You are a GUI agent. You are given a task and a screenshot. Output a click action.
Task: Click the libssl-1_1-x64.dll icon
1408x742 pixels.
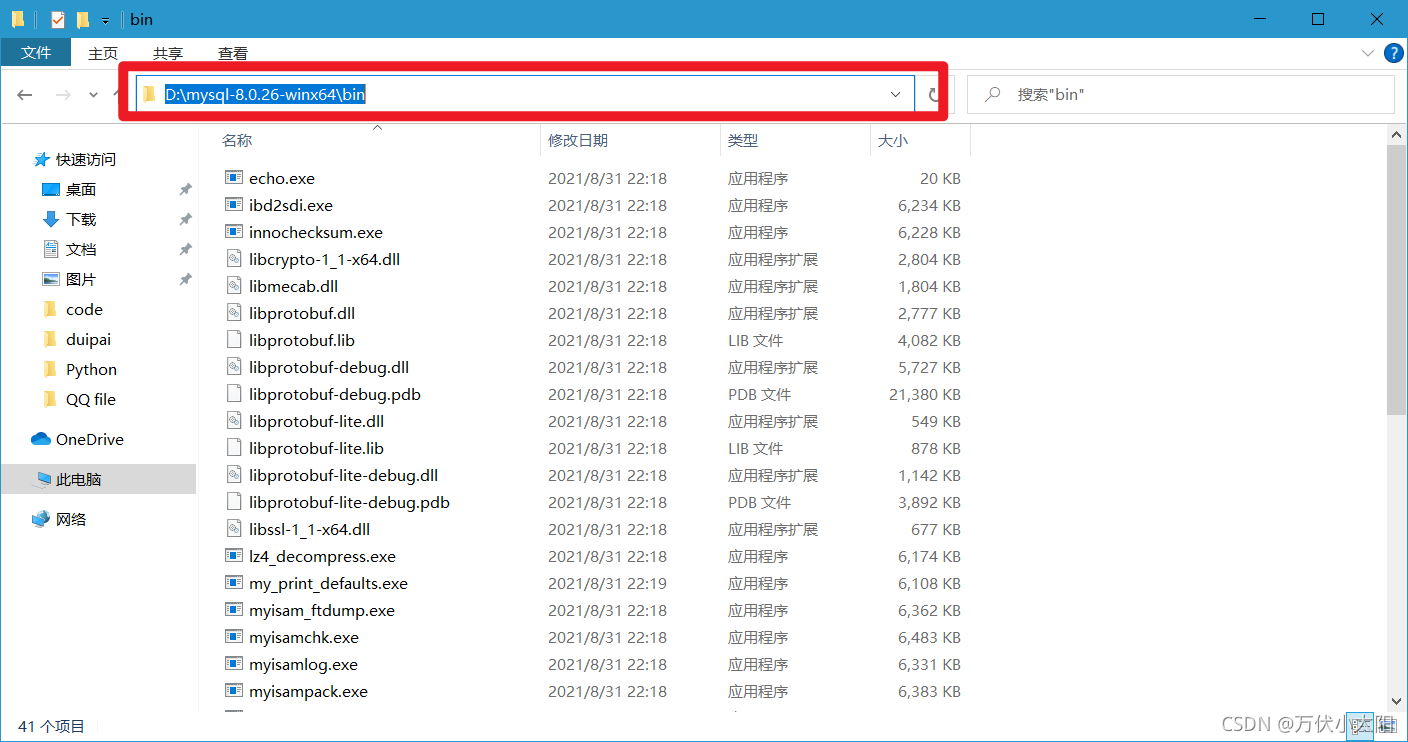pos(234,529)
